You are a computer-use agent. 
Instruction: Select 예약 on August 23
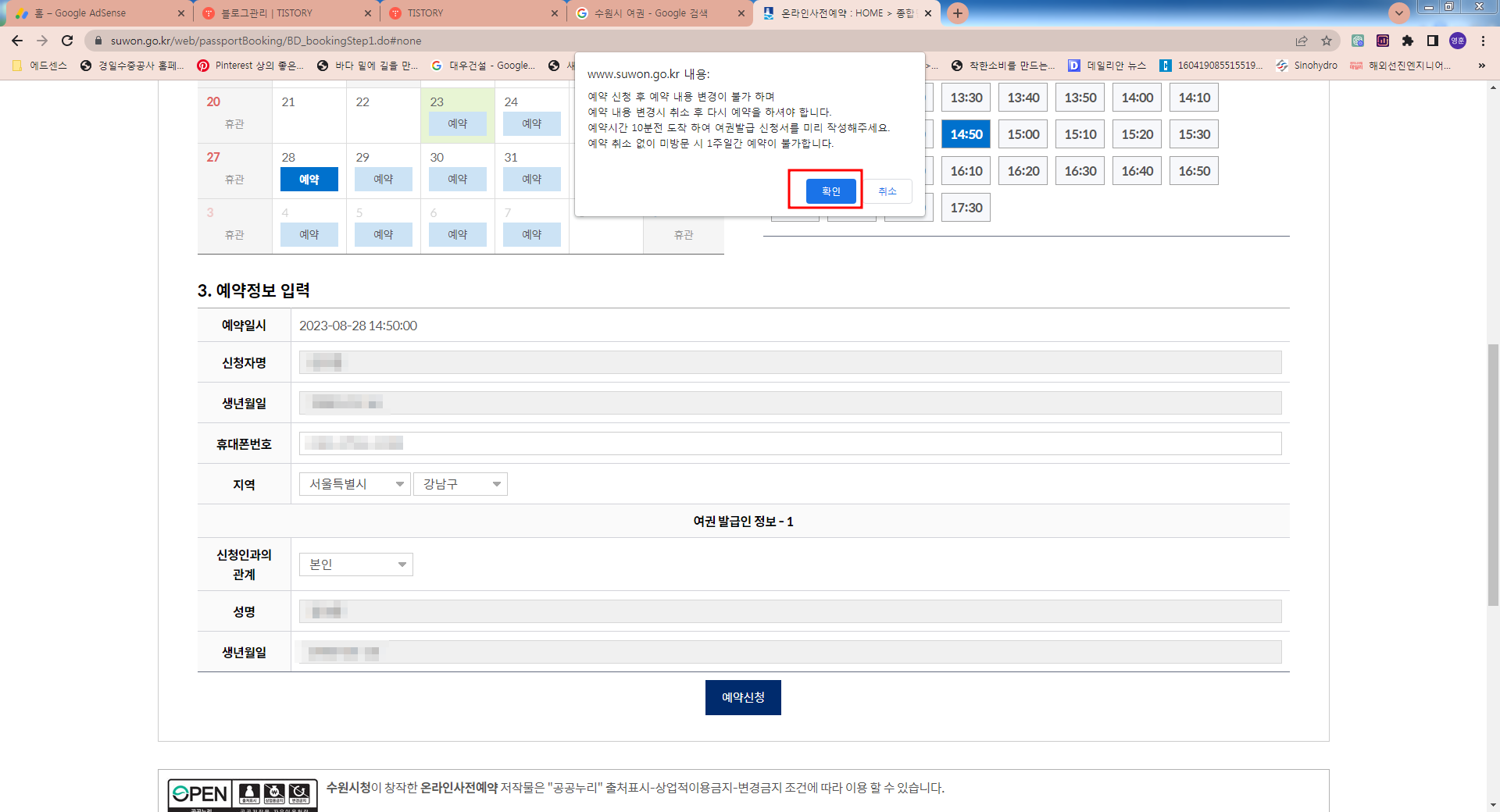click(458, 123)
